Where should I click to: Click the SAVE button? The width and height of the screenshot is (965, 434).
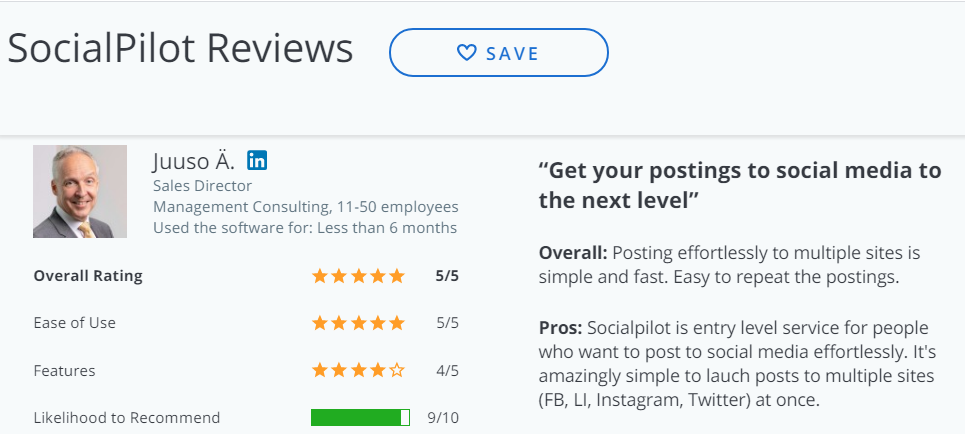499,53
